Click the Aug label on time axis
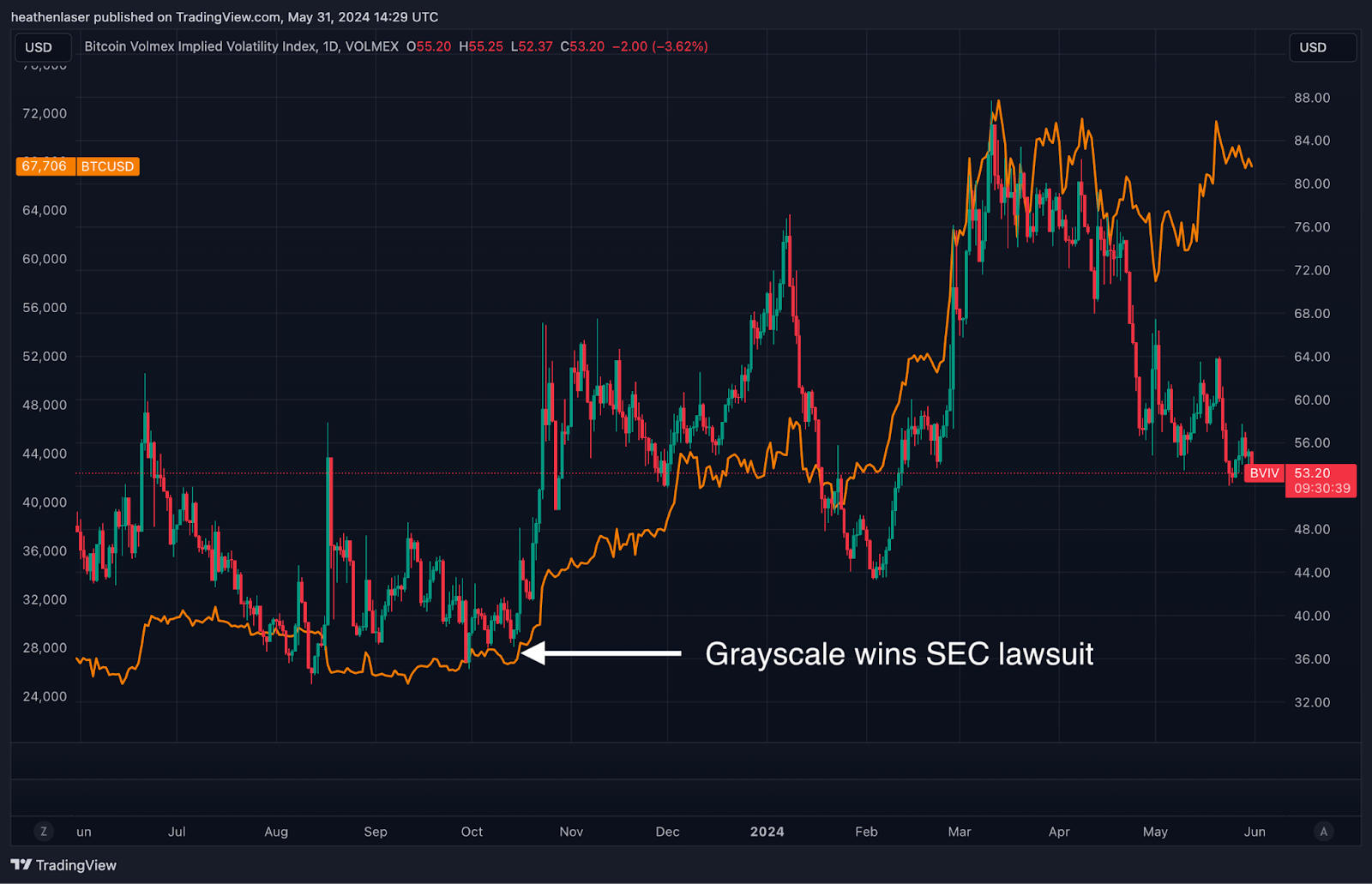 (276, 832)
